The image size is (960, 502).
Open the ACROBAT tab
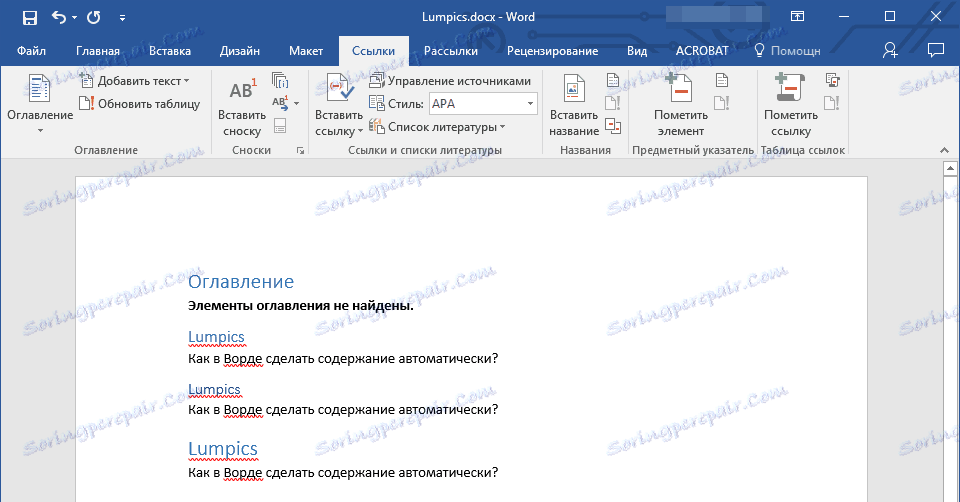click(x=702, y=51)
